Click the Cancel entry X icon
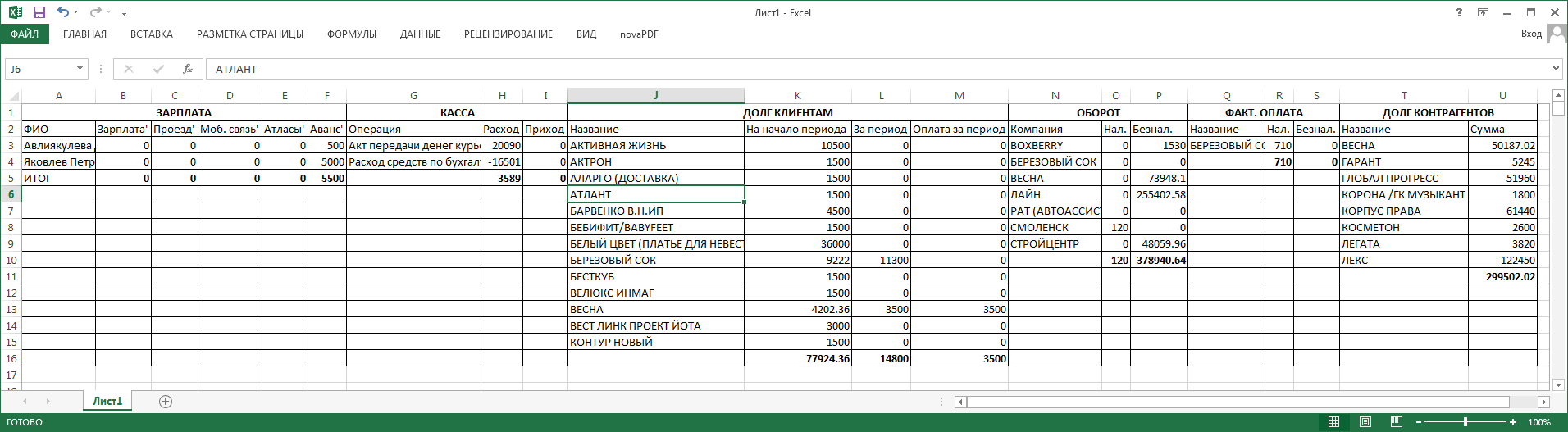This screenshot has width=1568, height=432. [x=129, y=69]
